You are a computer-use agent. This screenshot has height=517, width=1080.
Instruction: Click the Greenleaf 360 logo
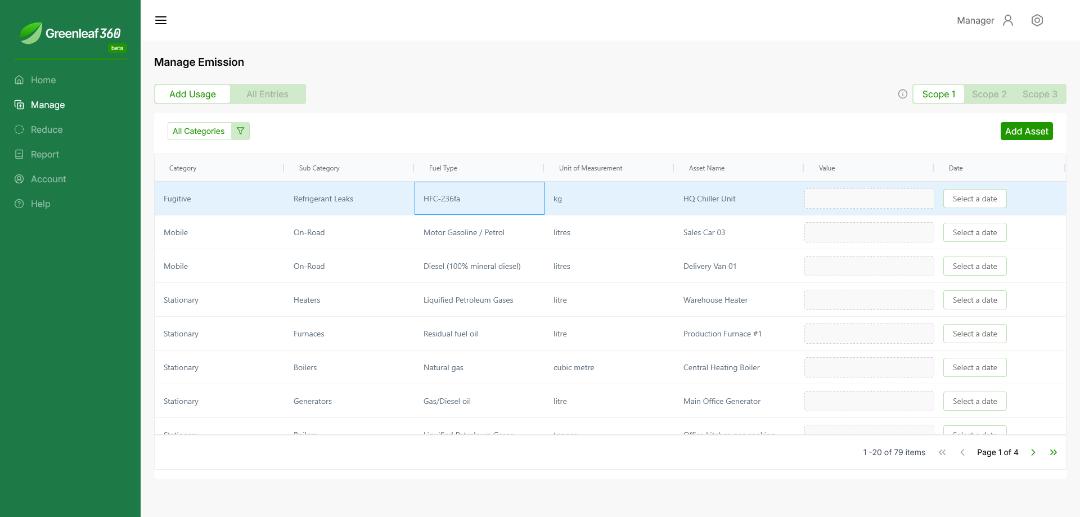coord(70,34)
